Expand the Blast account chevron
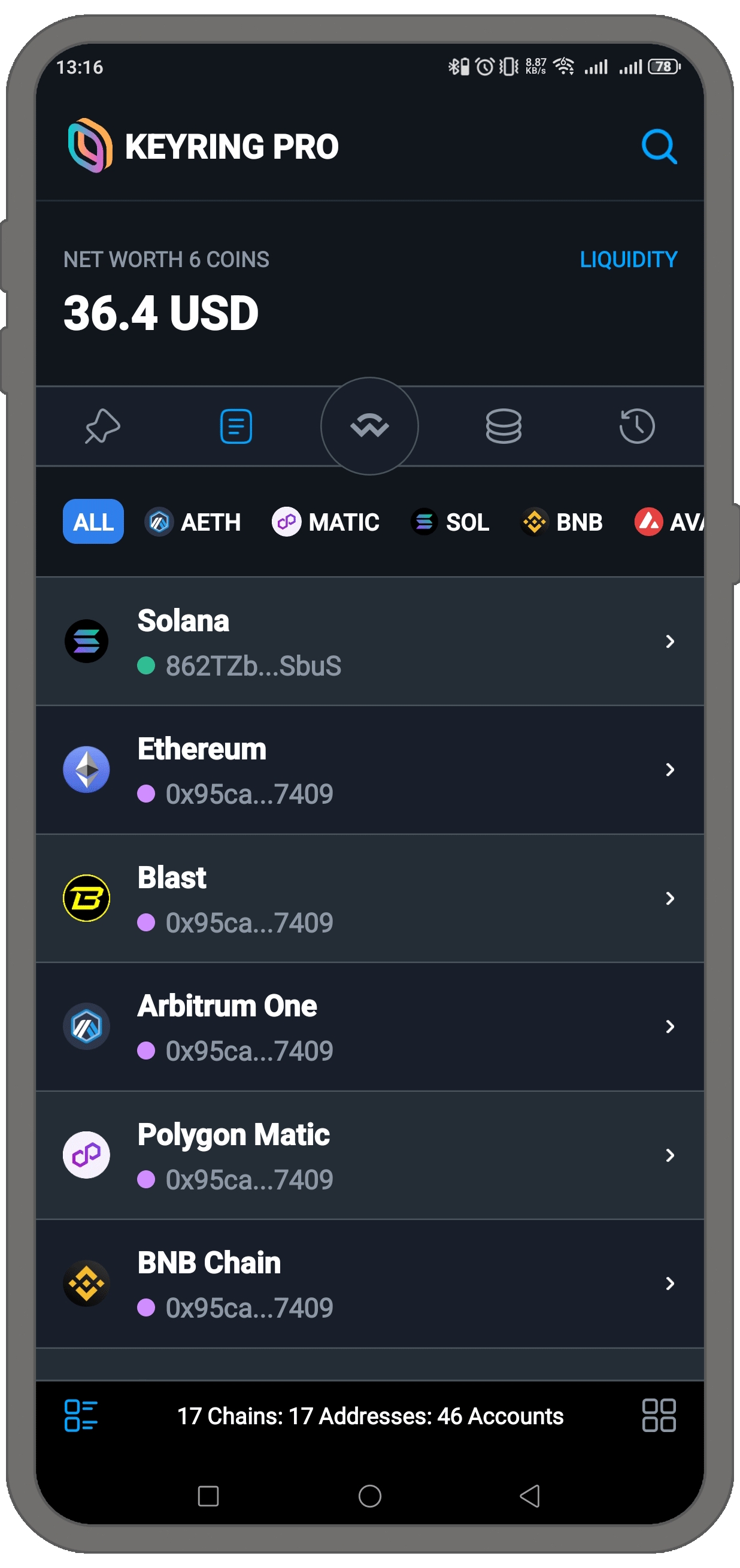The width and height of the screenshot is (740, 1568). point(669,898)
